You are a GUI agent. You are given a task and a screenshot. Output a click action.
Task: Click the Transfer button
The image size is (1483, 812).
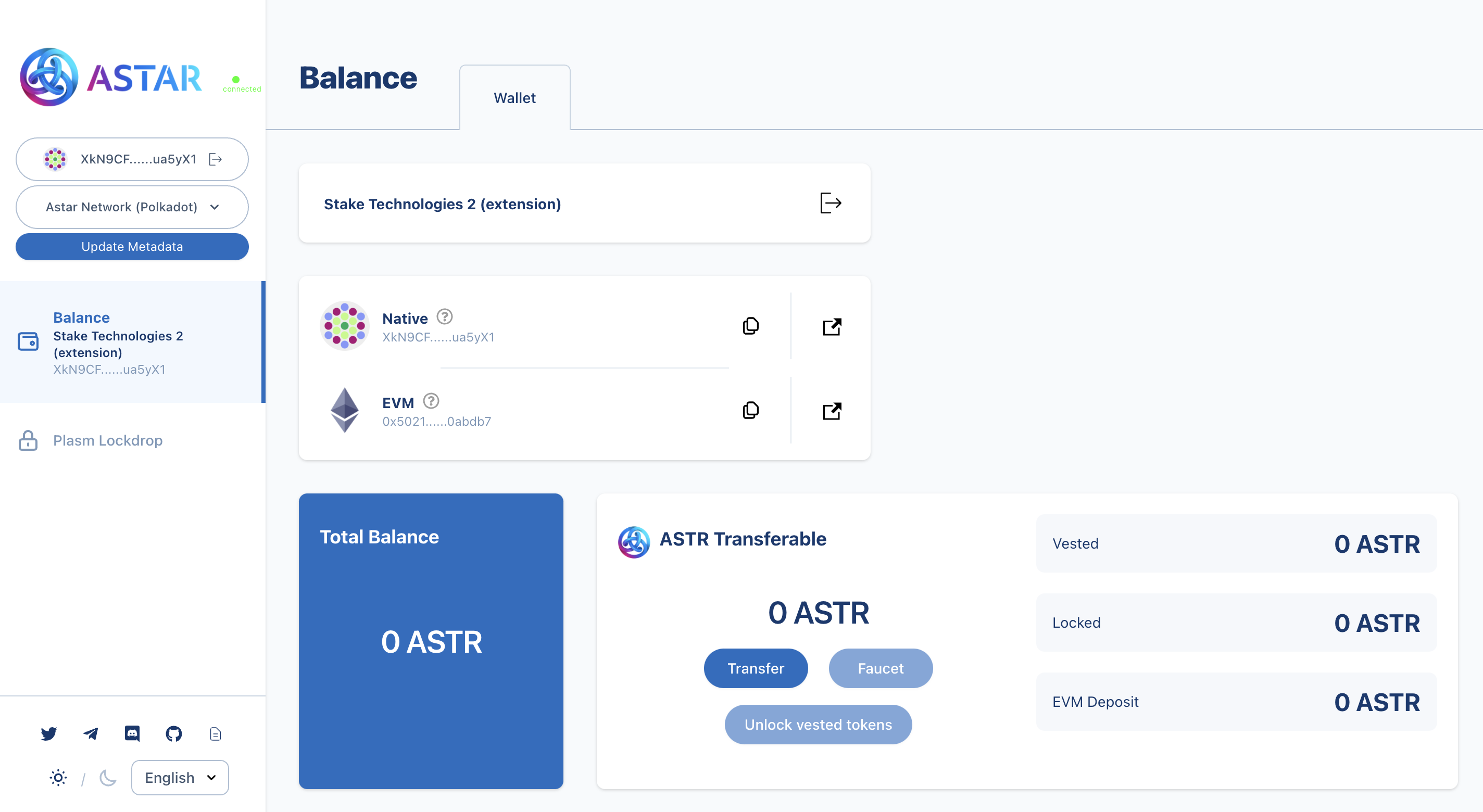(x=756, y=668)
